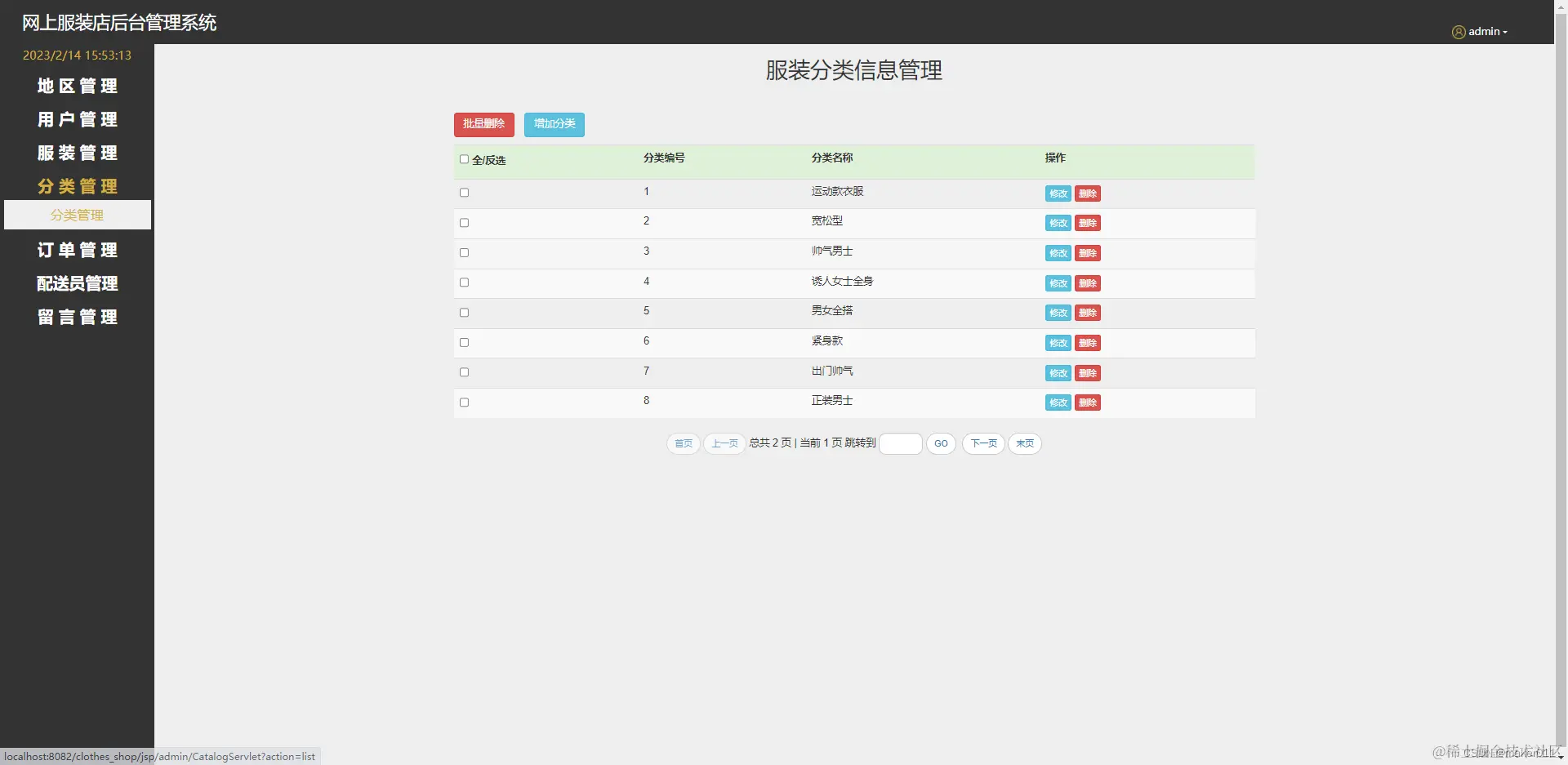The image size is (1568, 765).
Task: Check the box for 宽松型 row
Action: [x=464, y=223]
